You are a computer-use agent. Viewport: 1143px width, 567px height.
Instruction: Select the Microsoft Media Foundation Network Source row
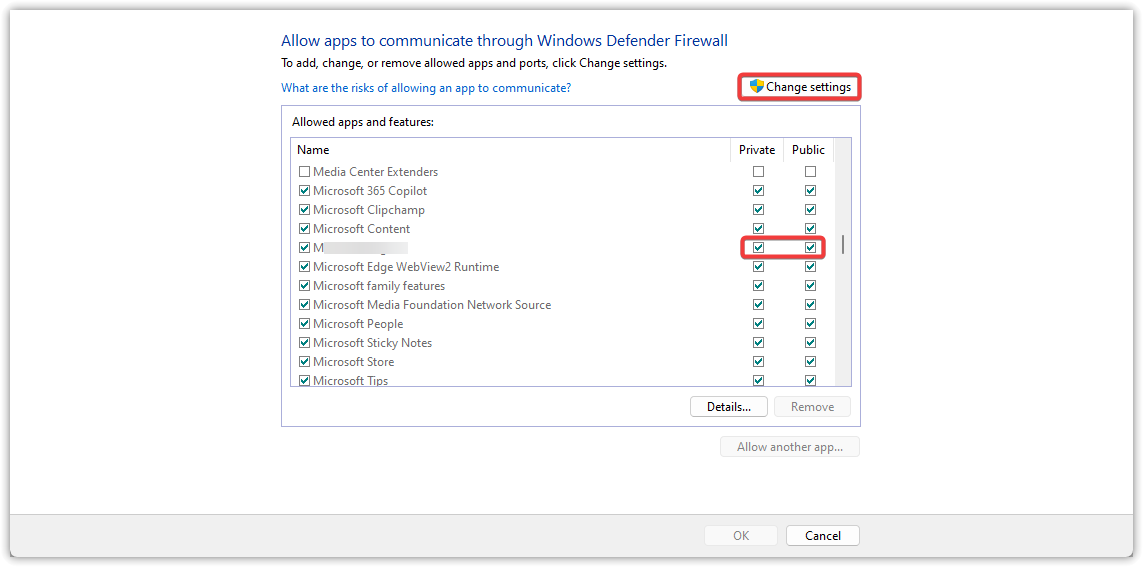(x=432, y=305)
